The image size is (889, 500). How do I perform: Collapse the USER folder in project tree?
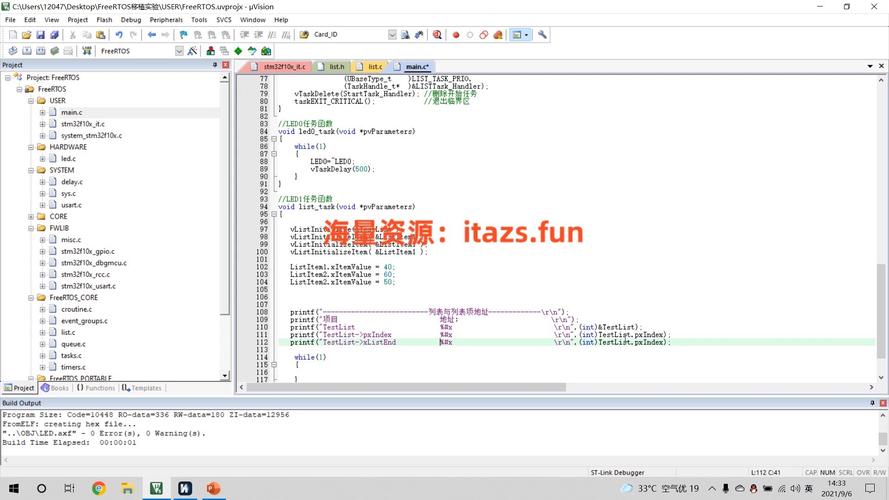[x=31, y=100]
